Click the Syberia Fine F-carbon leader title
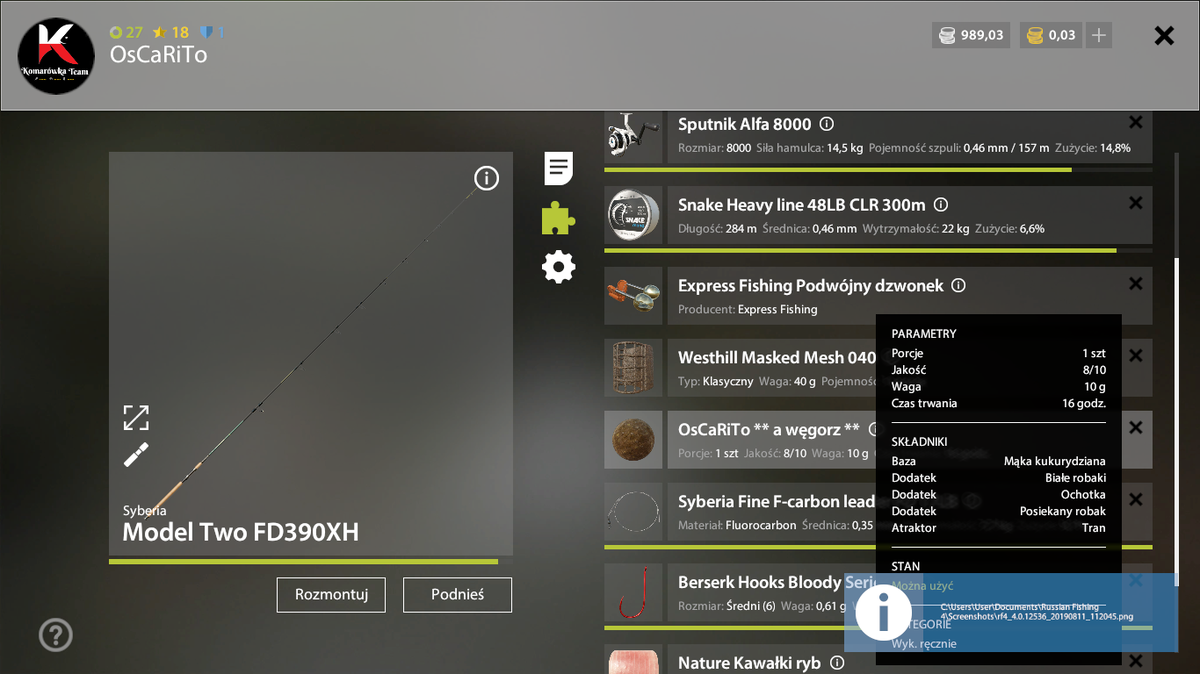The height and width of the screenshot is (674, 1200). click(x=777, y=502)
